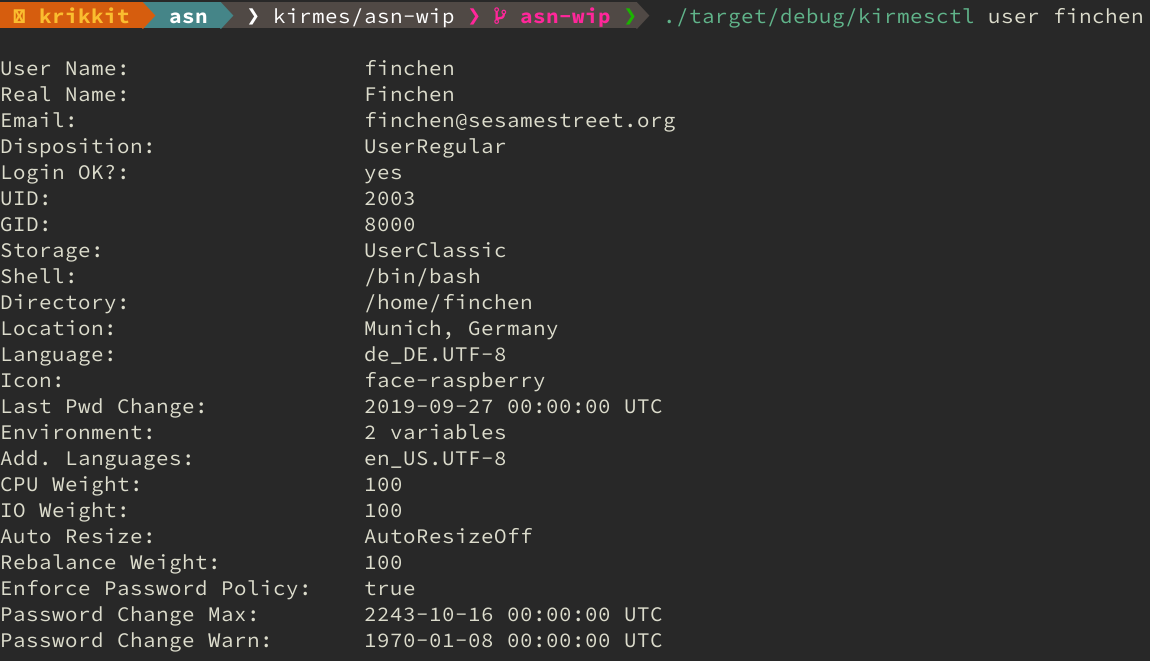Click the 2 variables Environment value

pos(435,433)
